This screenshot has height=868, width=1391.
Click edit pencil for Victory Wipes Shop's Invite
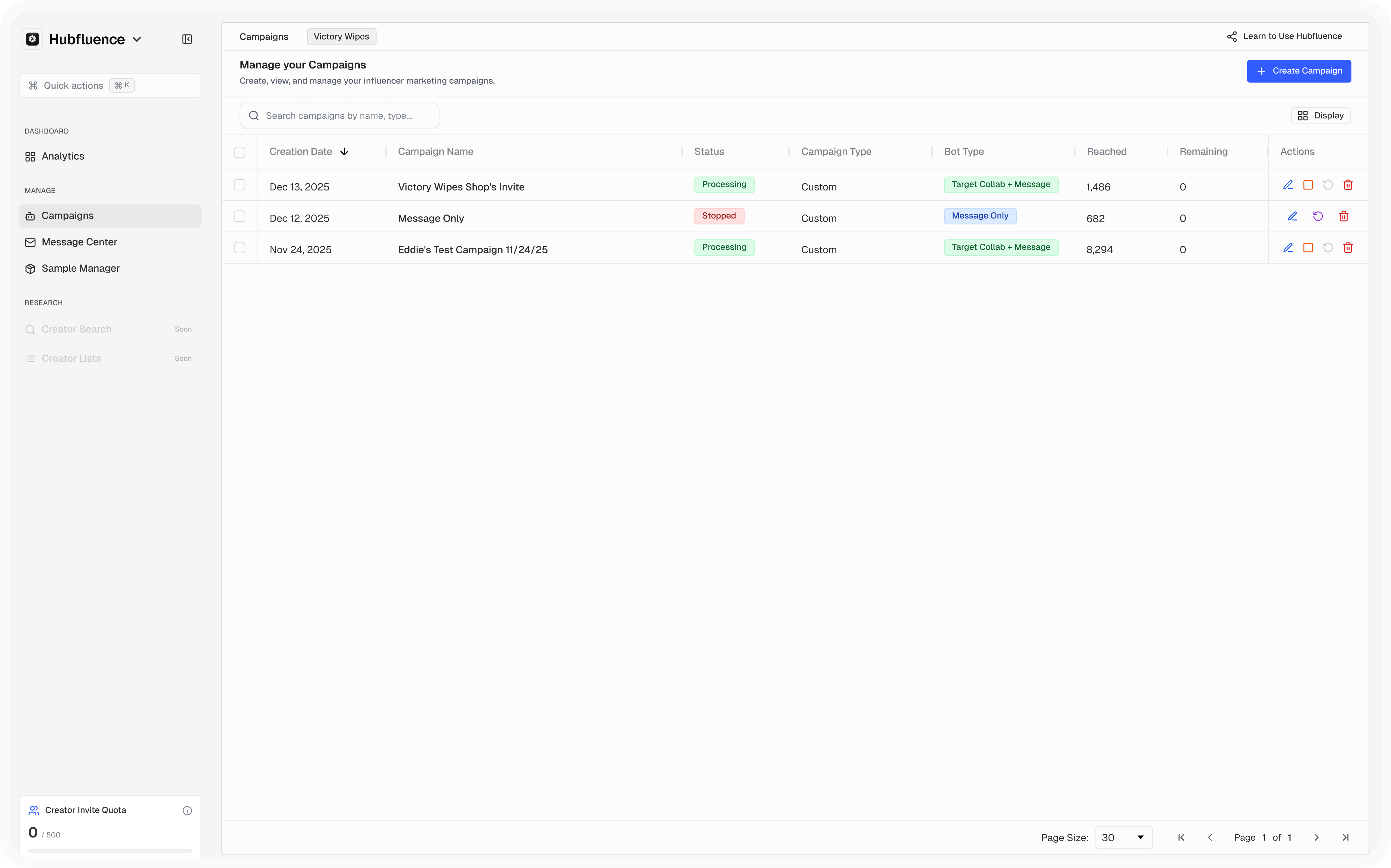point(1288,185)
